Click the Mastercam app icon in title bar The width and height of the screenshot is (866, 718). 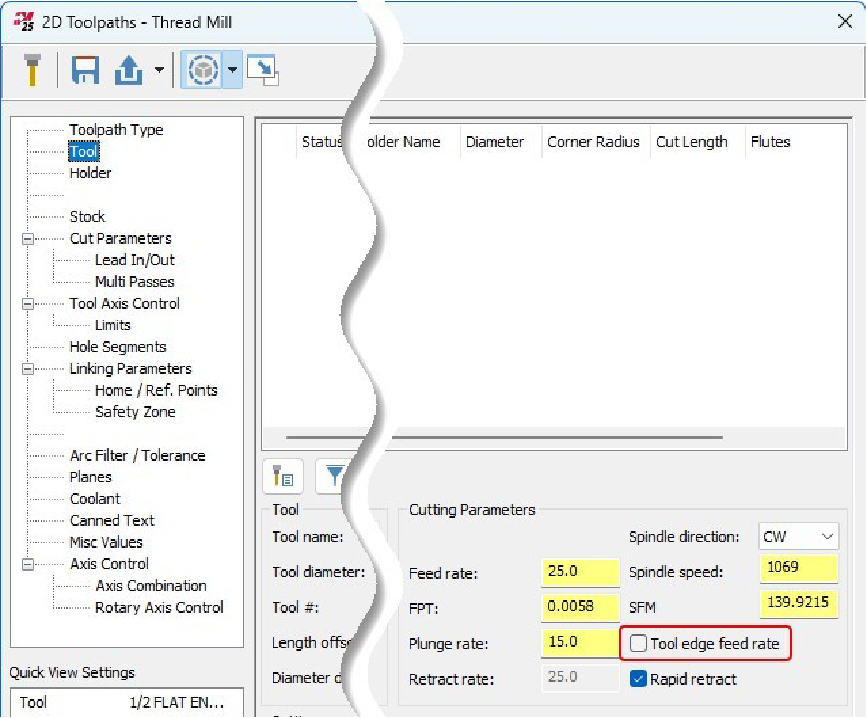tap(24, 22)
